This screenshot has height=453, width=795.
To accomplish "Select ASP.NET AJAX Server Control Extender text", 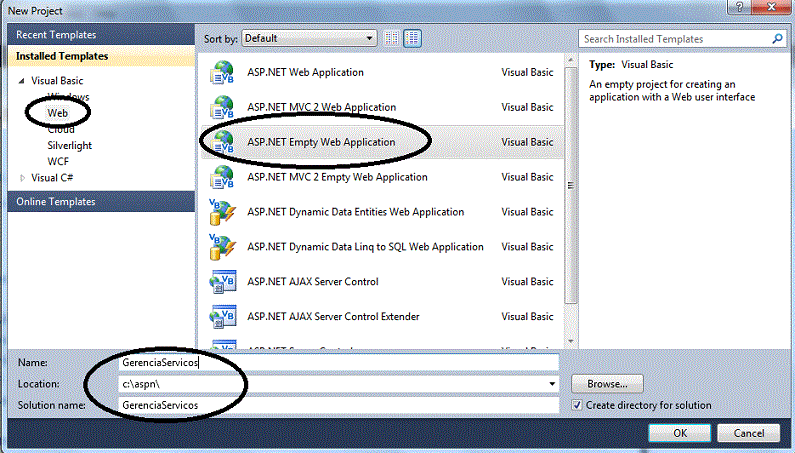I will coord(333,317).
